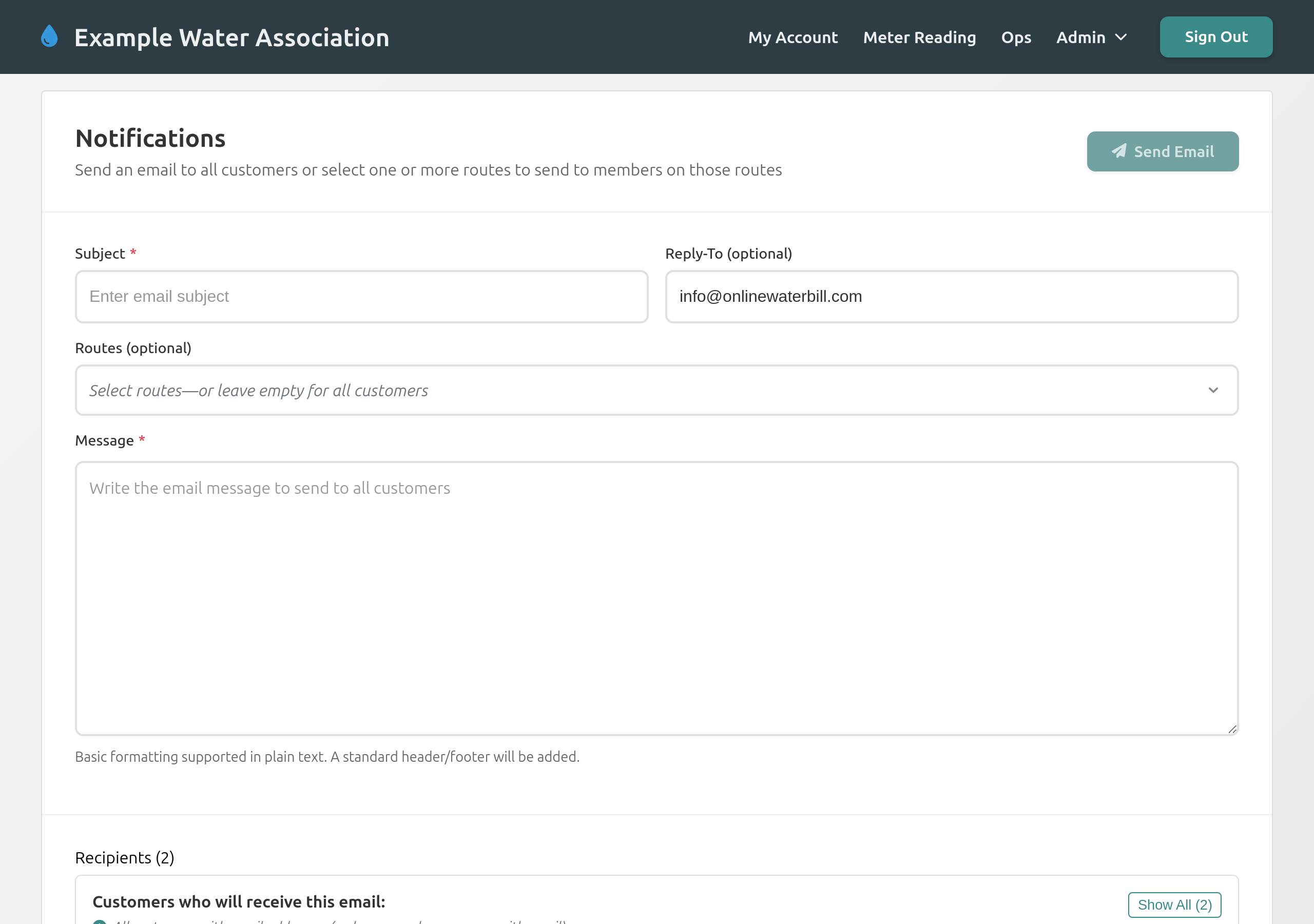Click the Recipients (2) heading
The image size is (1314, 924).
coord(125,858)
